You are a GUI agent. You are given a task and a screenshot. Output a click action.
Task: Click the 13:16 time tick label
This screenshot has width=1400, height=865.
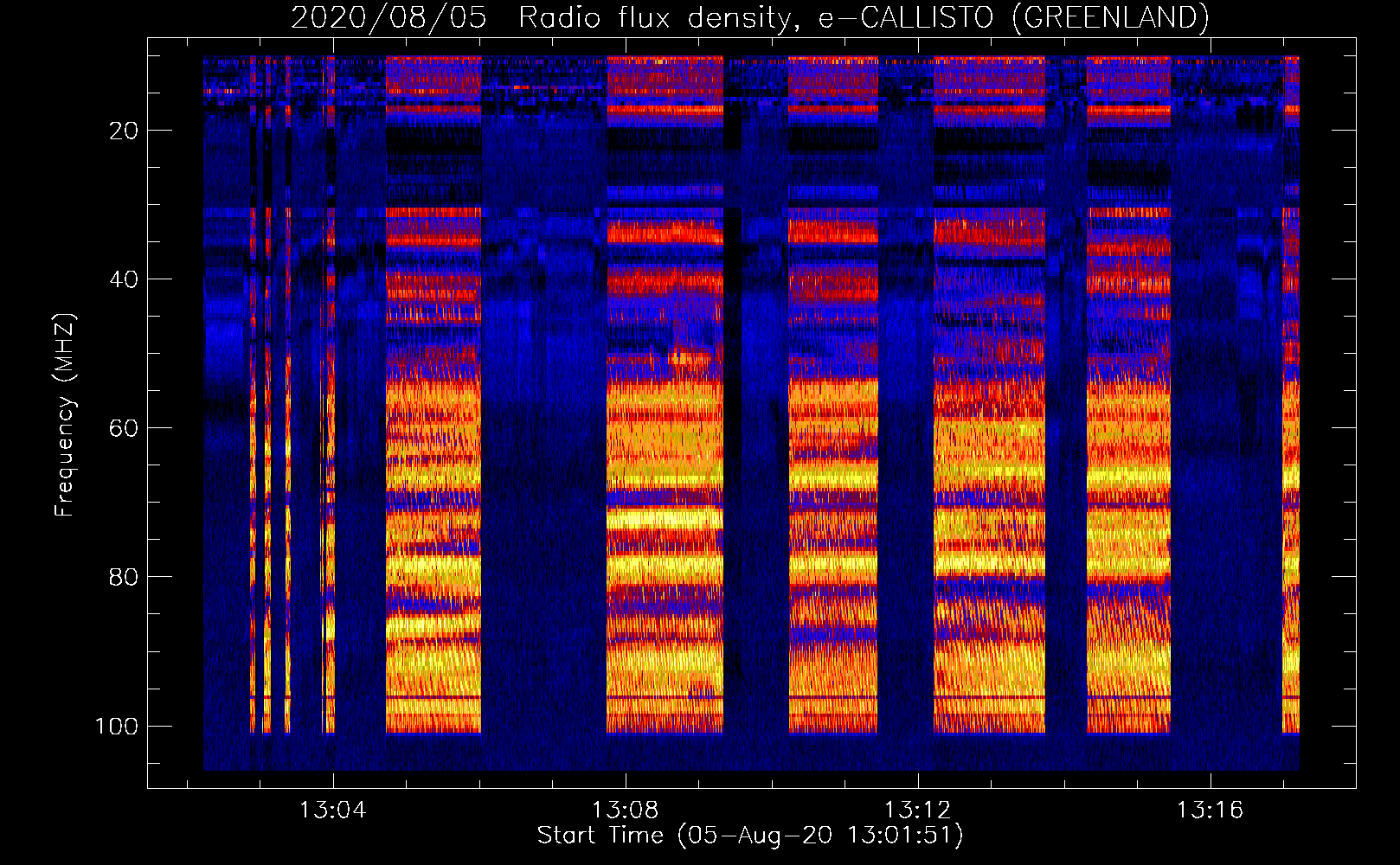(1210, 811)
